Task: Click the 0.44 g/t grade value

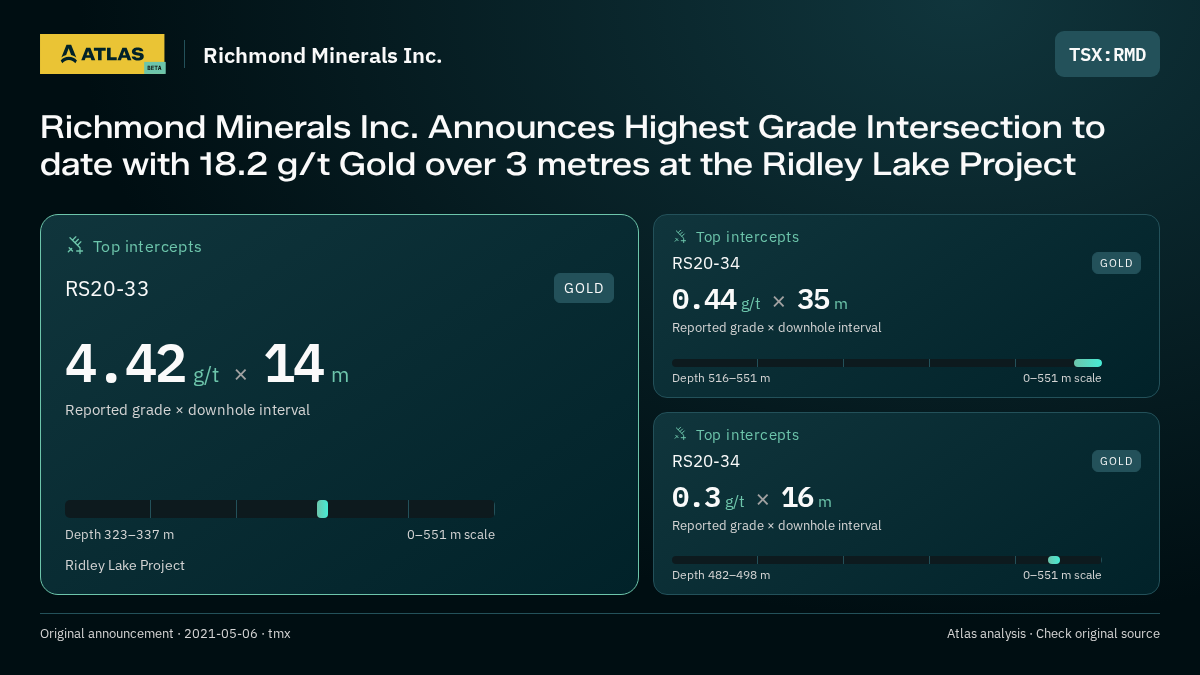Action: 716,300
